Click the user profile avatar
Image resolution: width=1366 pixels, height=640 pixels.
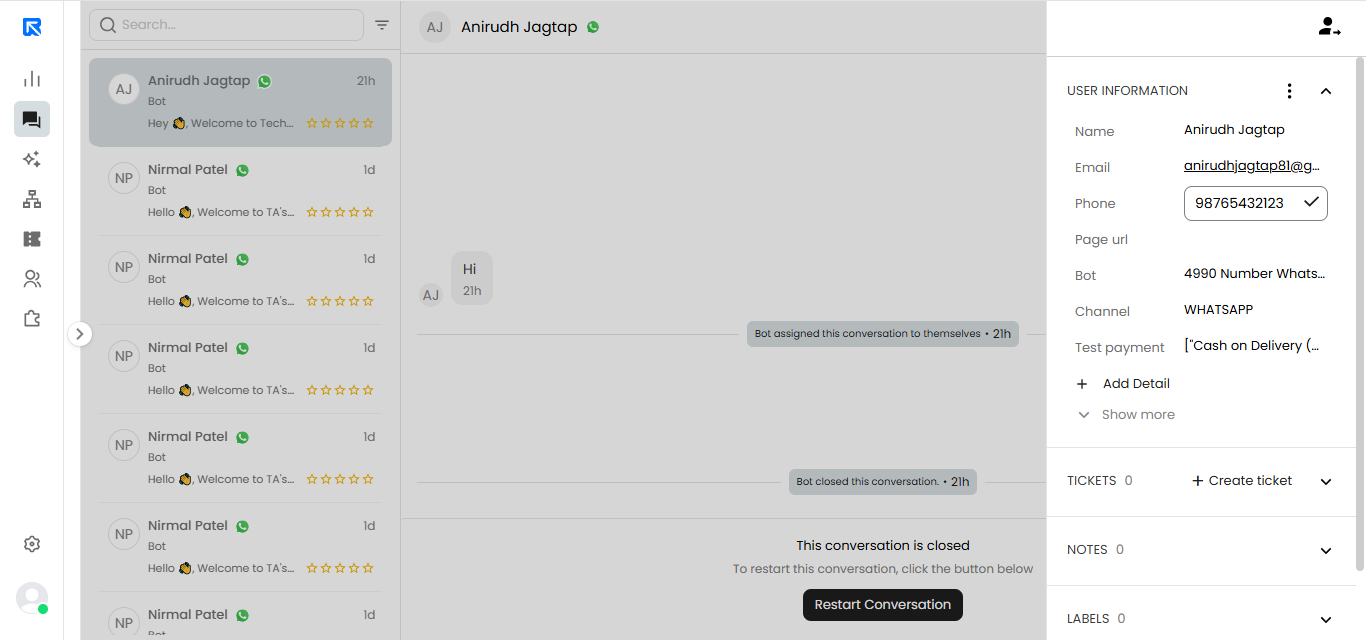point(32,598)
